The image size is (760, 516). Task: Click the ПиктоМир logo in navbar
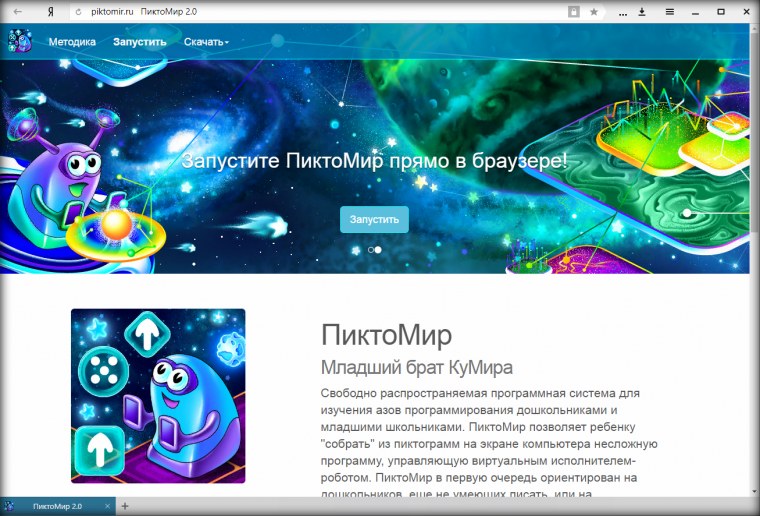click(20, 42)
